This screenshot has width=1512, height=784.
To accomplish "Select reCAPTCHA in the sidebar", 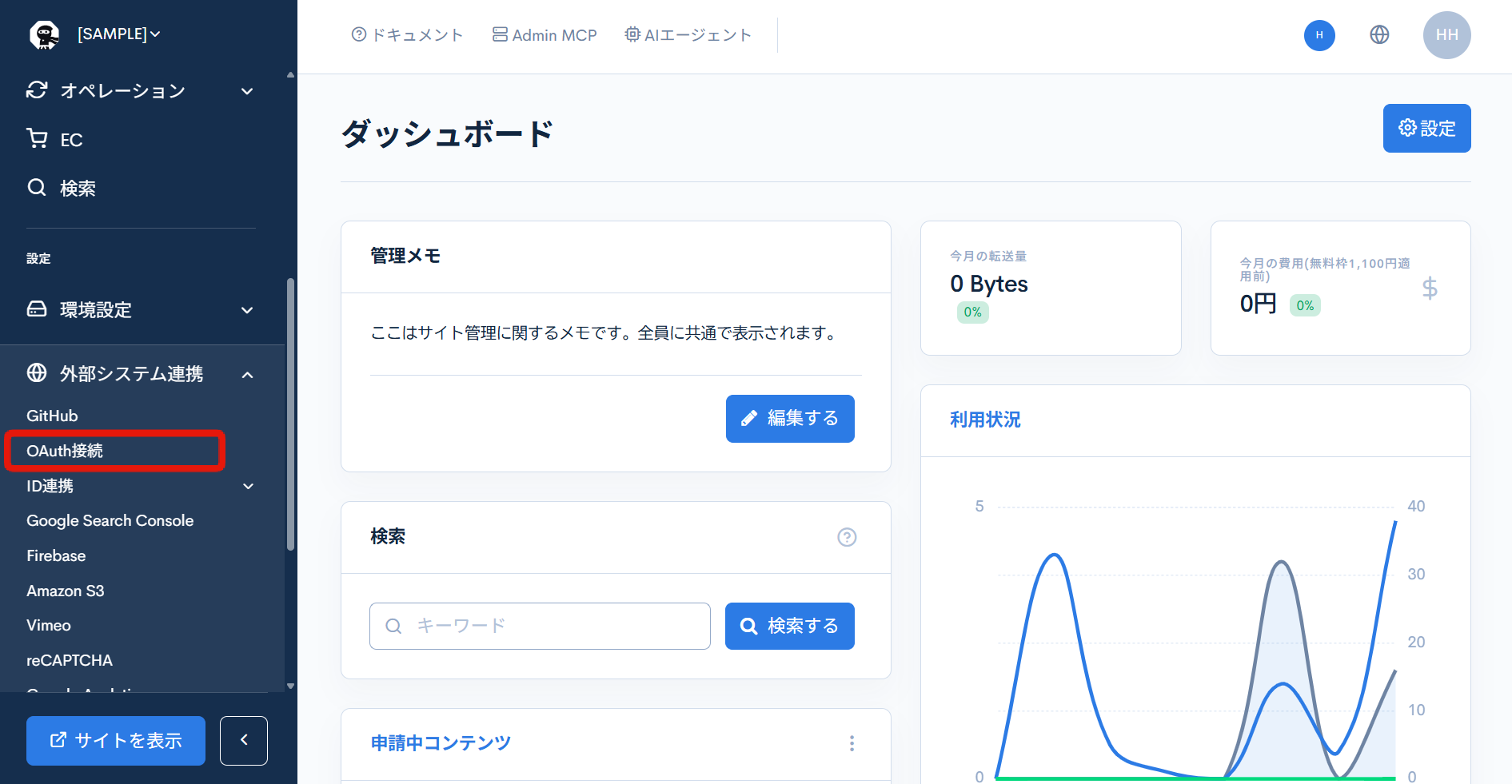I will click(70, 660).
